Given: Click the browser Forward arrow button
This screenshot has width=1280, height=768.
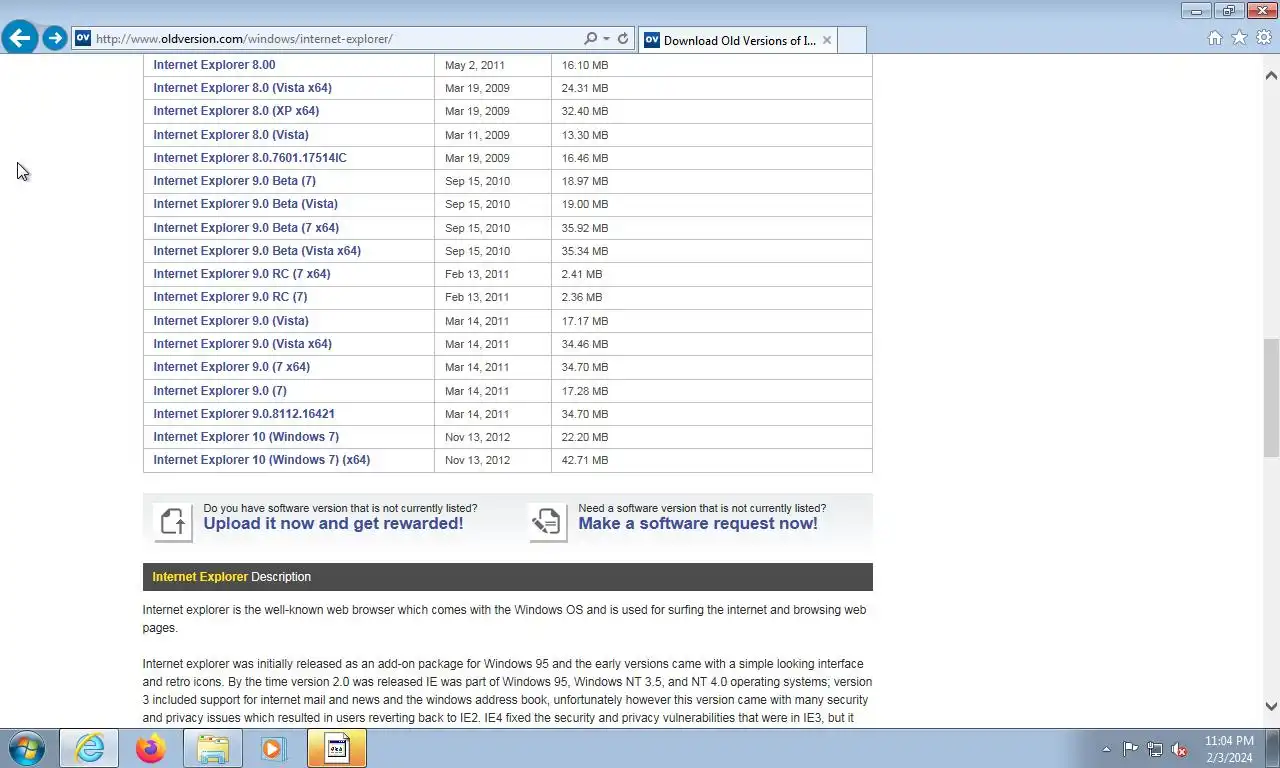Looking at the screenshot, I should [x=55, y=38].
